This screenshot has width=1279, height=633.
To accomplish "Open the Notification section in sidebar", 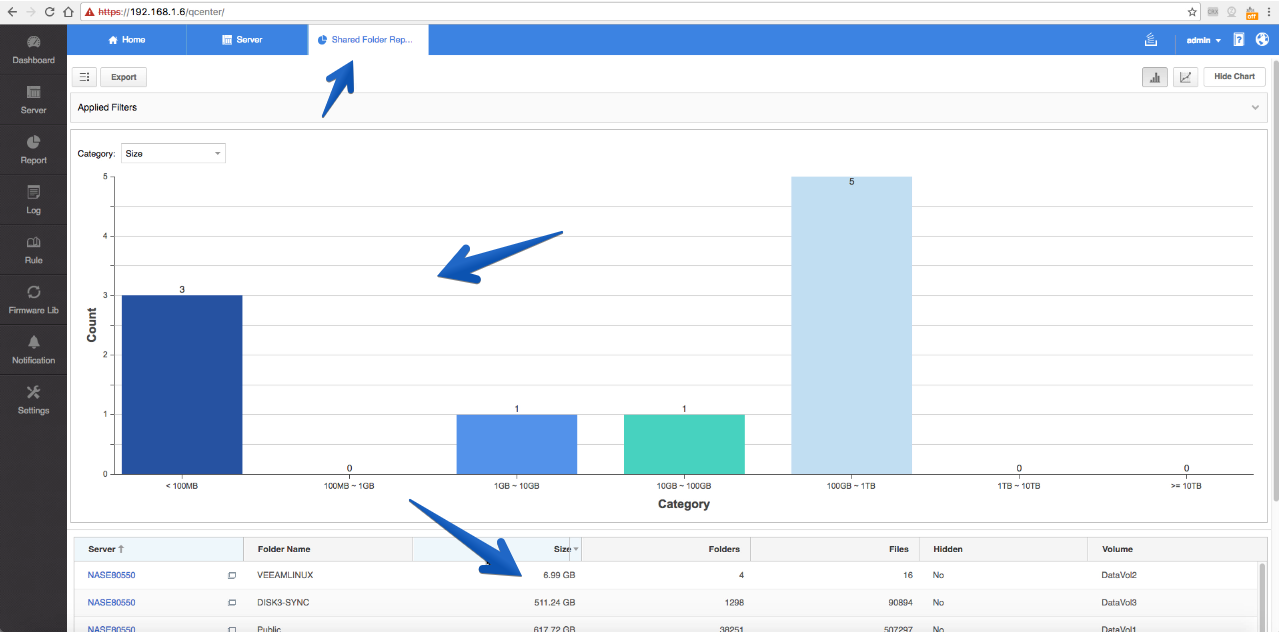I will click(x=33, y=350).
